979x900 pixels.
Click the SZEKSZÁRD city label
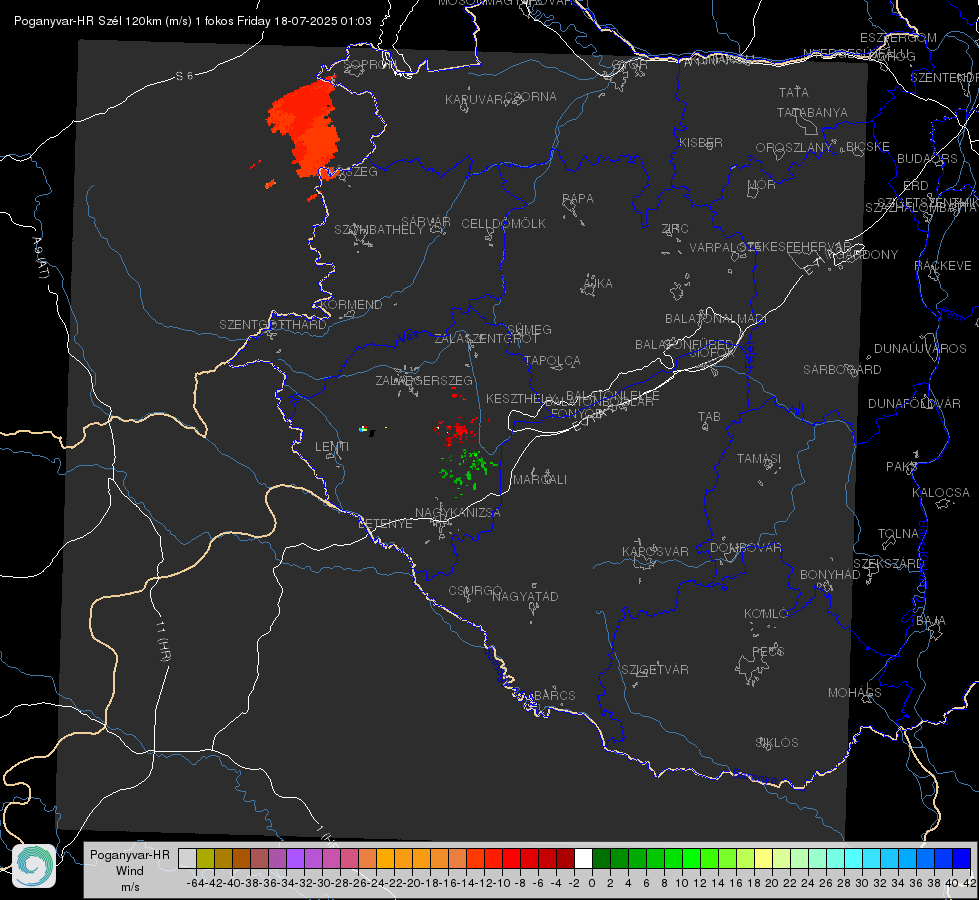[888, 564]
